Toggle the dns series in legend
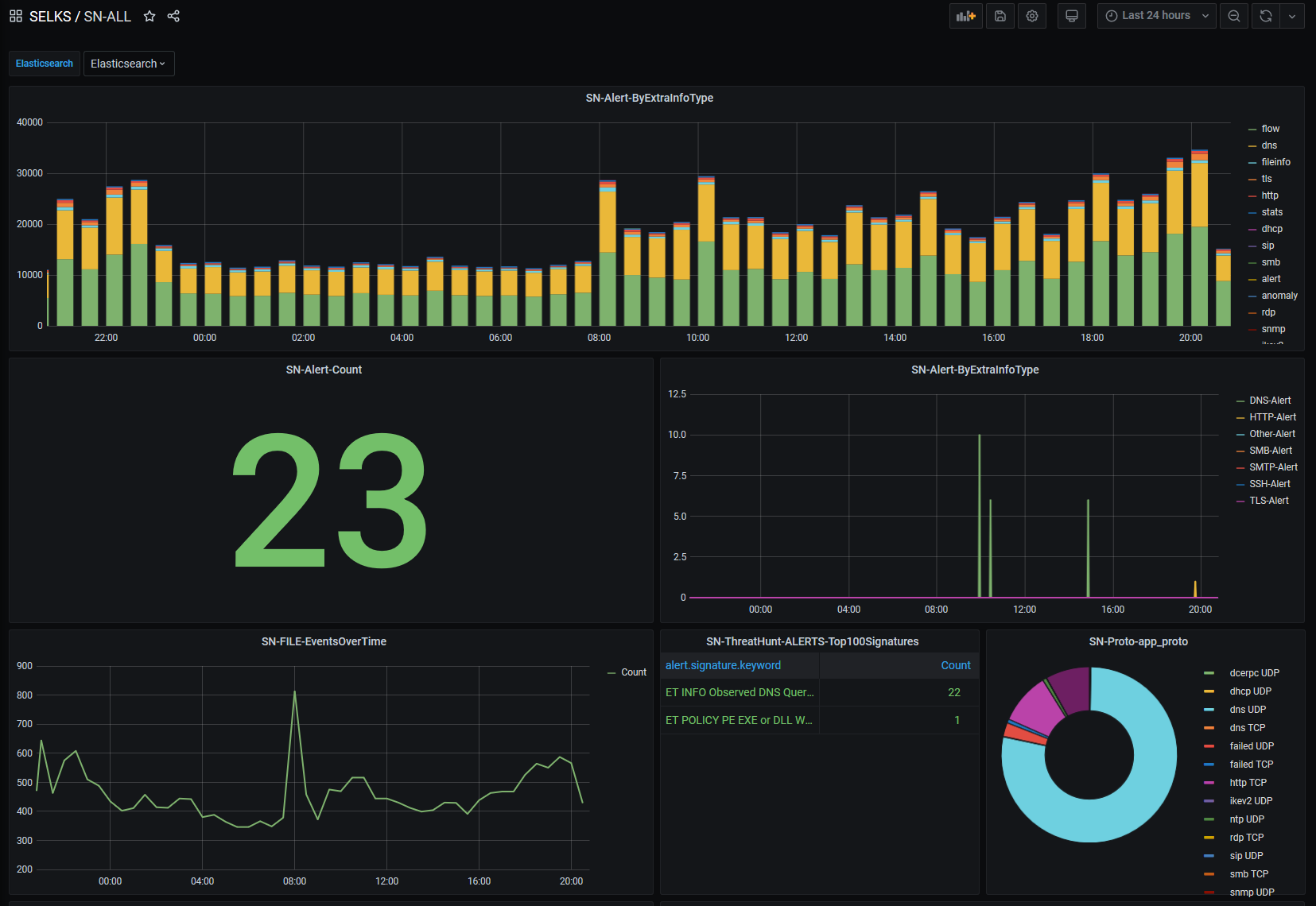 point(1269,145)
